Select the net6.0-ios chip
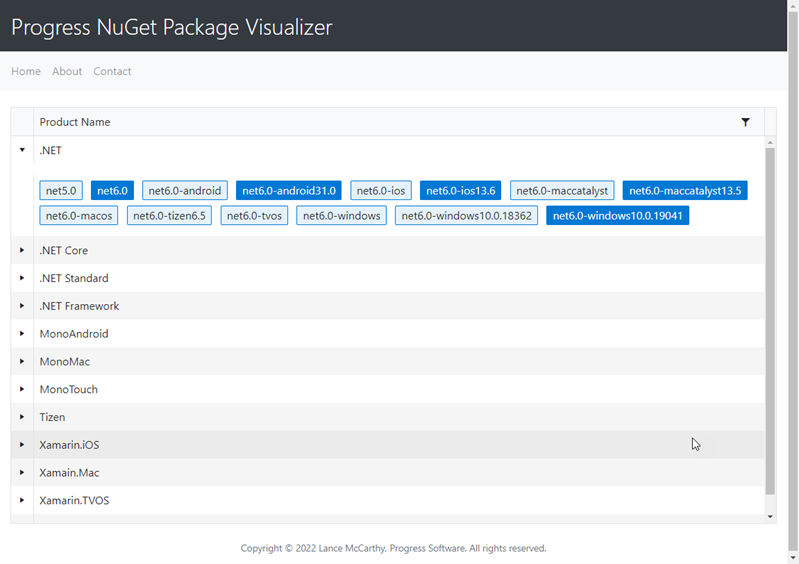Viewport: 799px width, 564px height. point(381,191)
